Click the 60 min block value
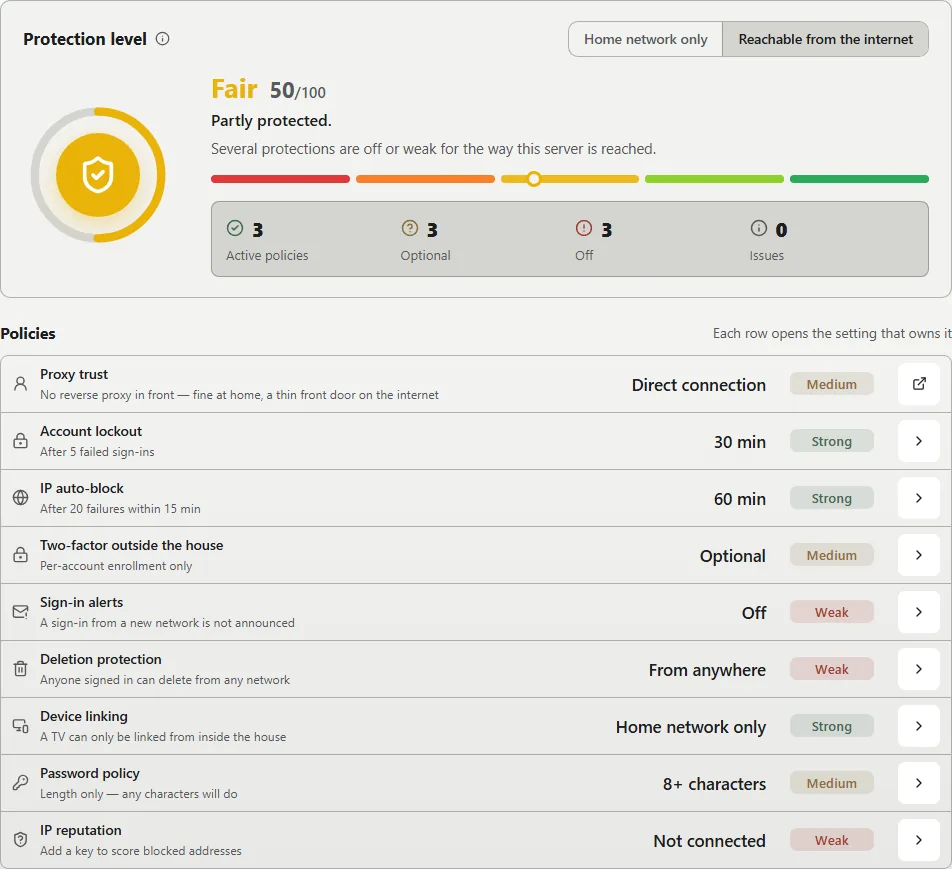Image resolution: width=952 pixels, height=869 pixels. (x=740, y=499)
